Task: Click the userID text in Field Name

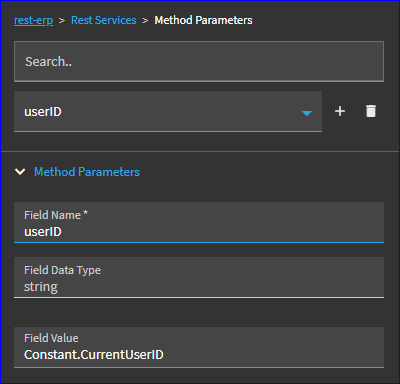Action: tap(43, 232)
